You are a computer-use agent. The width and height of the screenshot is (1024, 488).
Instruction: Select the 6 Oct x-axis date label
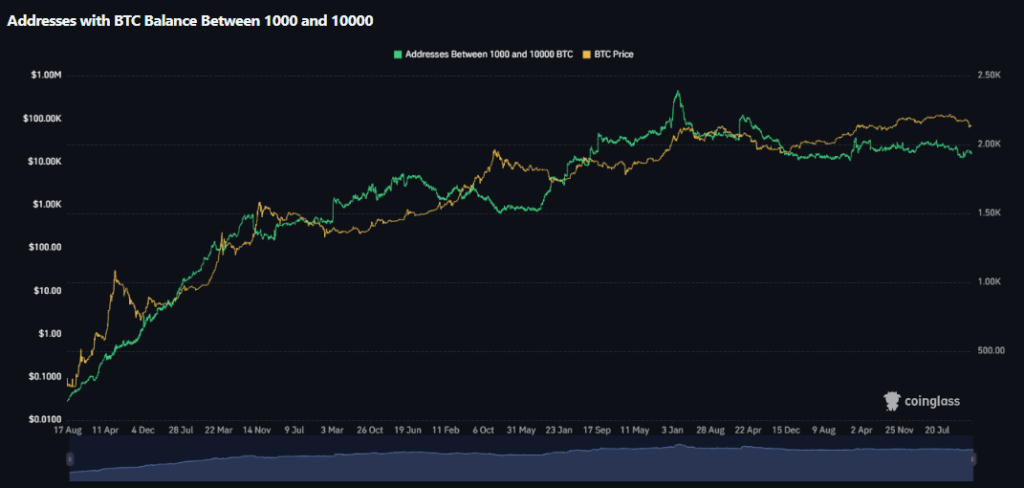(x=483, y=429)
